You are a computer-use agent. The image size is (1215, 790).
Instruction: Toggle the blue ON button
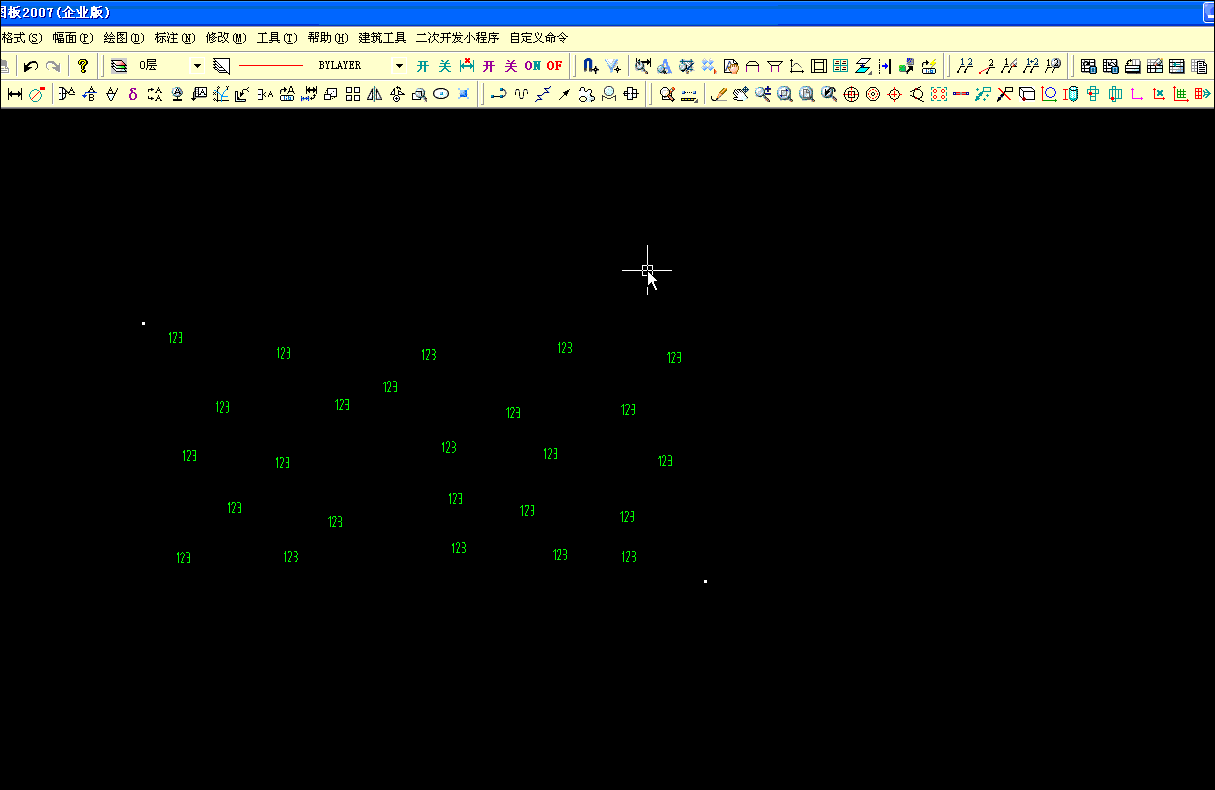[x=532, y=66]
